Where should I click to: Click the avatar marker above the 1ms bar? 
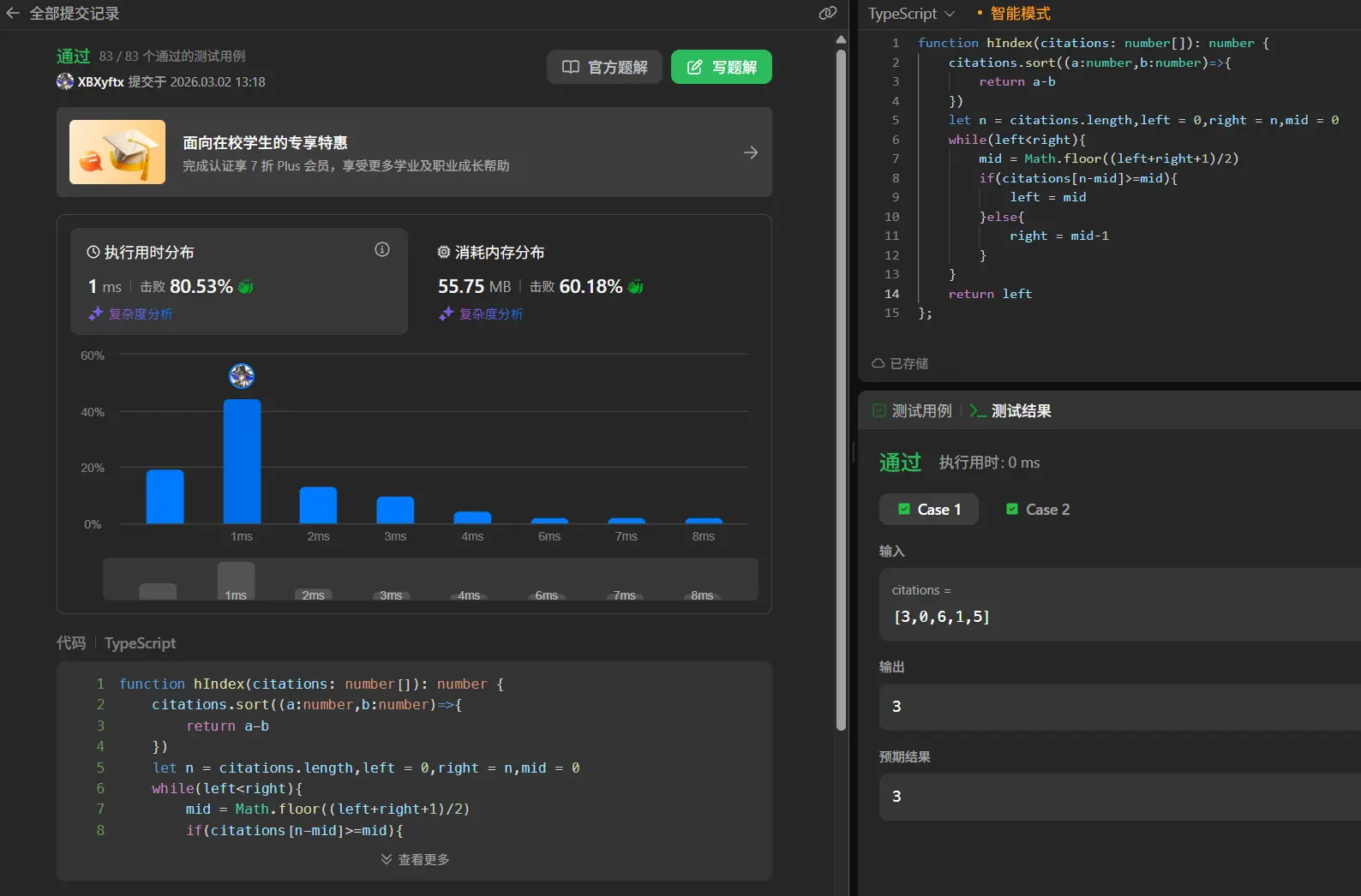point(242,375)
